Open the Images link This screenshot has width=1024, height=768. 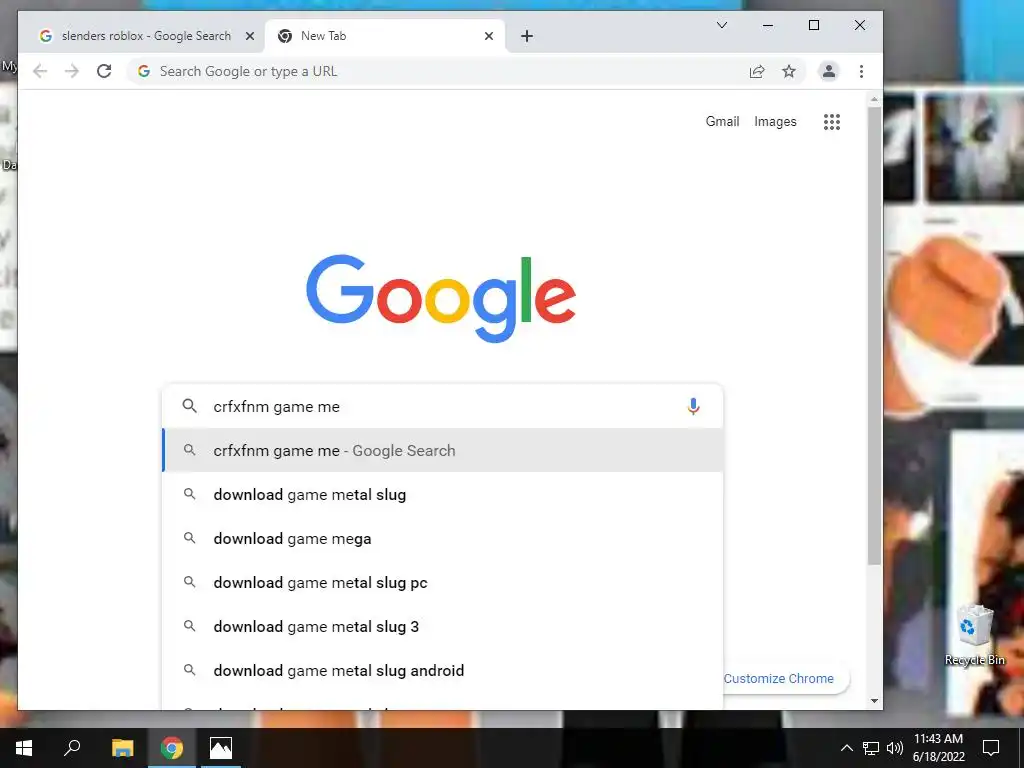click(775, 121)
